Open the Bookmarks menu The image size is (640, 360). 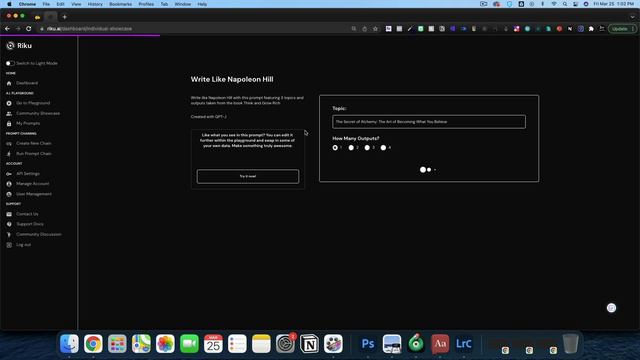[x=120, y=4]
